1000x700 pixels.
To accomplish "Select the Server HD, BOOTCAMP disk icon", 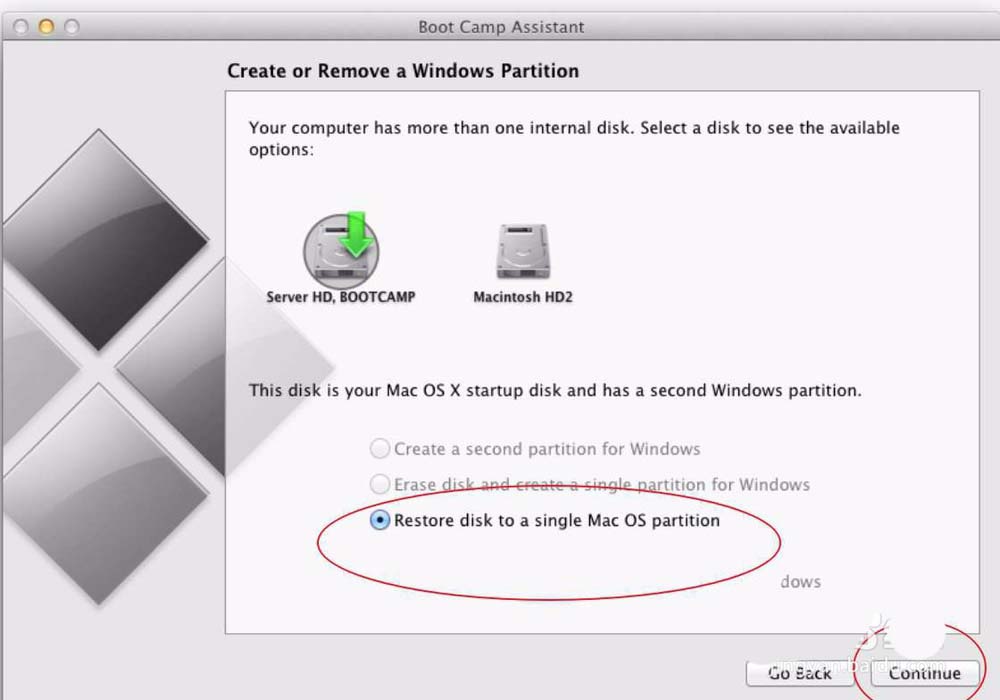I will (x=340, y=252).
